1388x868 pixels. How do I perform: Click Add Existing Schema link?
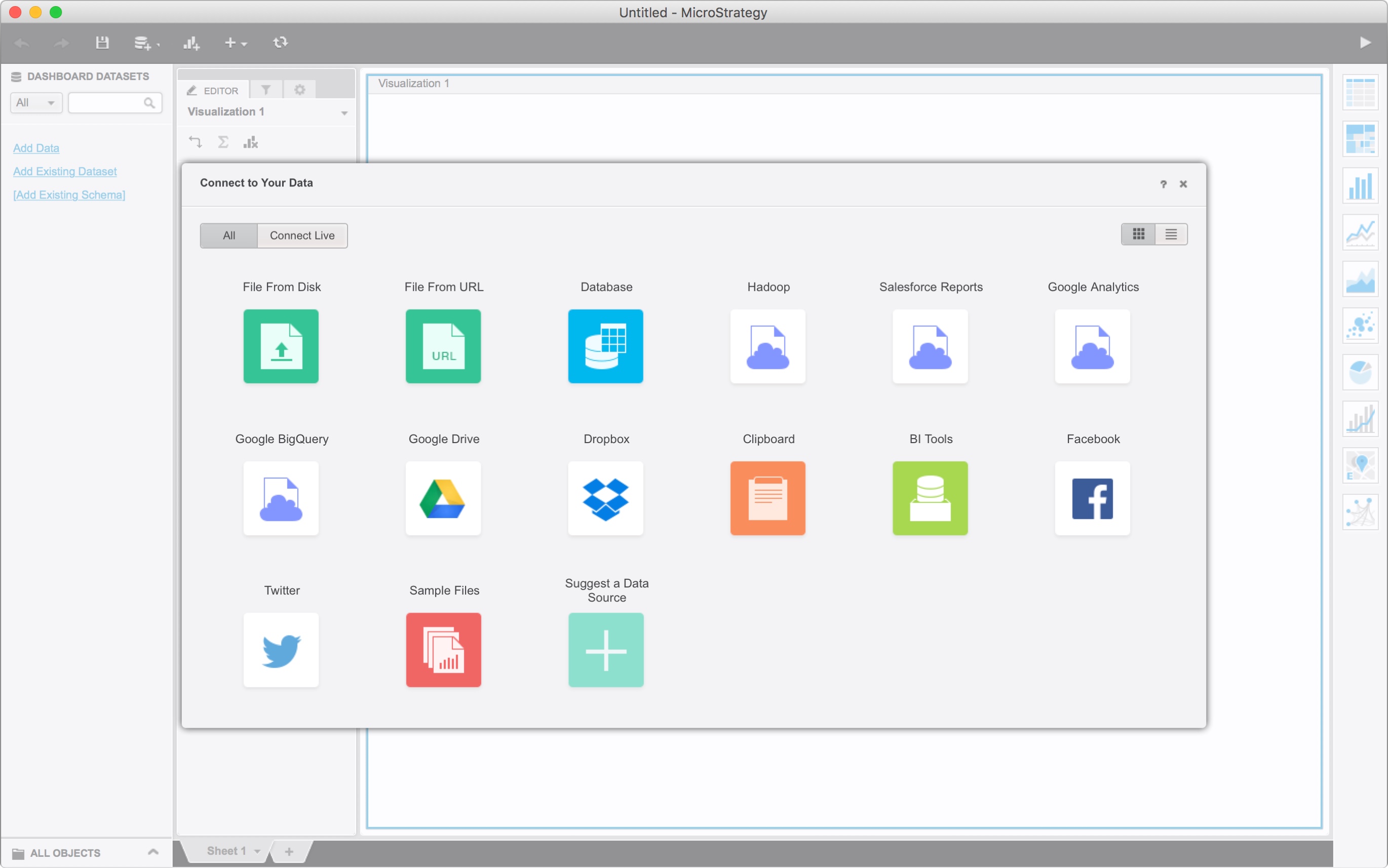(69, 194)
